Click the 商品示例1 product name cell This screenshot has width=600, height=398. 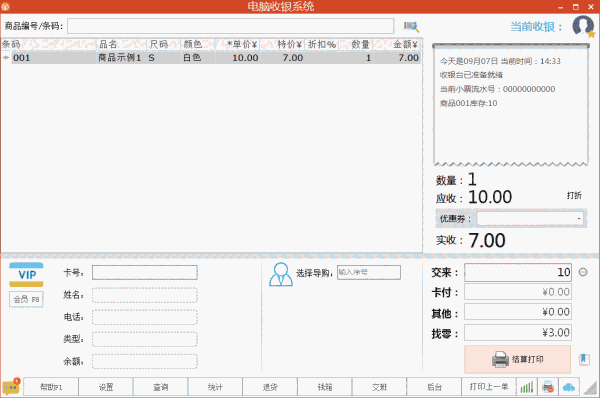click(121, 58)
